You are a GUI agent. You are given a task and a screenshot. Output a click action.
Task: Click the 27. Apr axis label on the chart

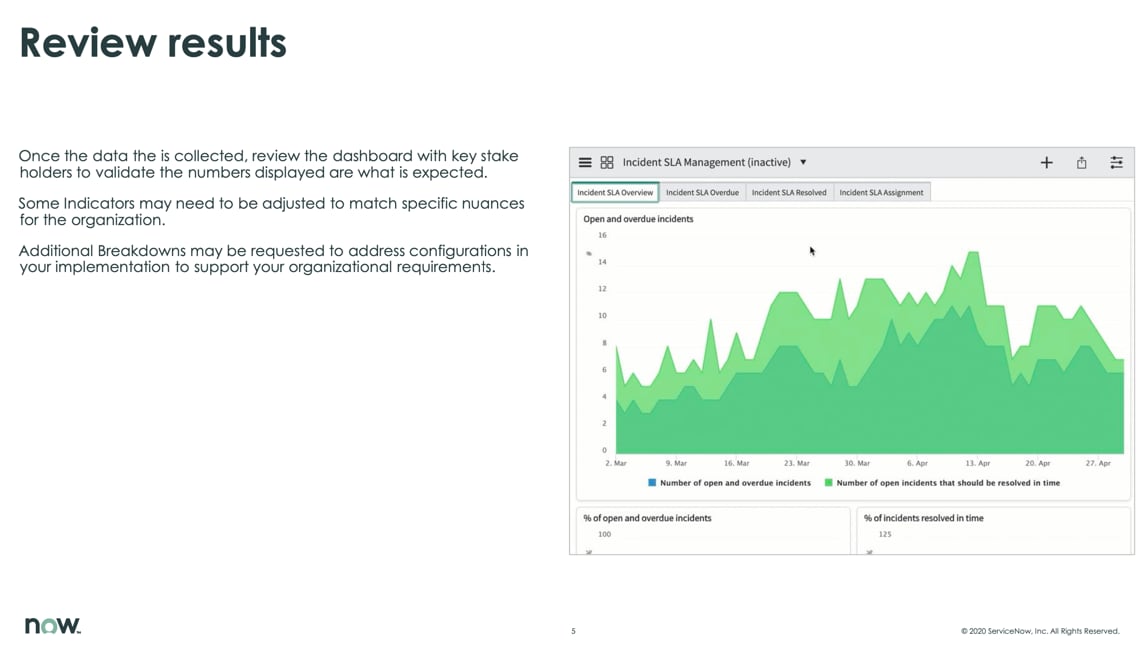(1099, 463)
